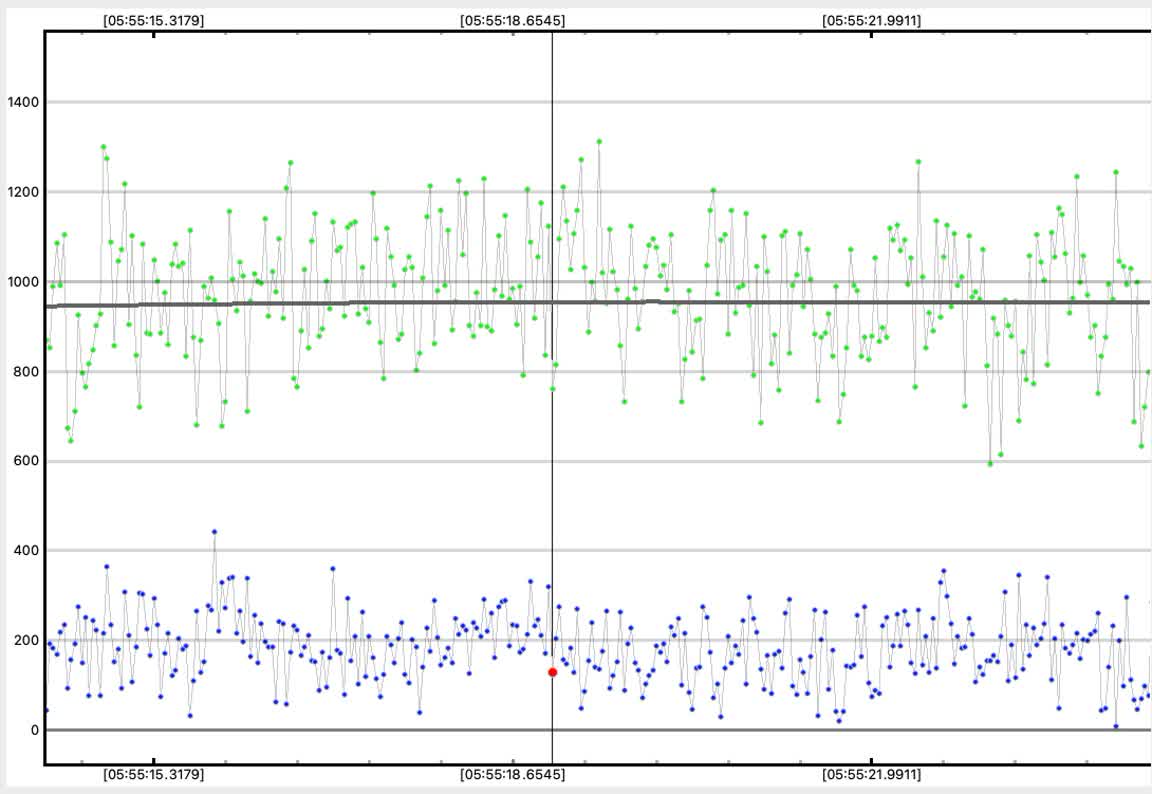Select the highest green data point above 1300
This screenshot has height=794, width=1152.
[x=599, y=142]
